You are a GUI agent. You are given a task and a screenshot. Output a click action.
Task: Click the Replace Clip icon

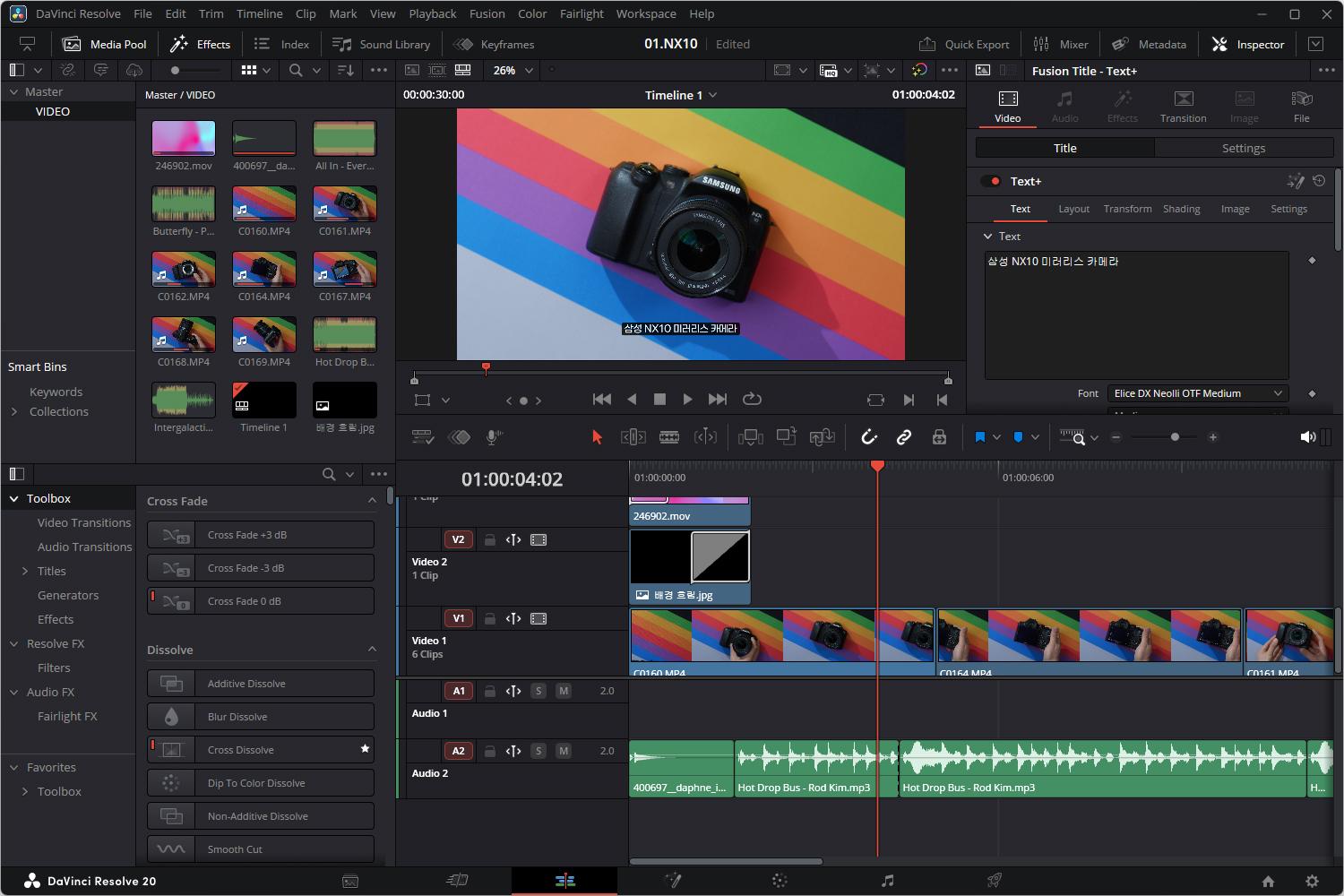[x=822, y=437]
